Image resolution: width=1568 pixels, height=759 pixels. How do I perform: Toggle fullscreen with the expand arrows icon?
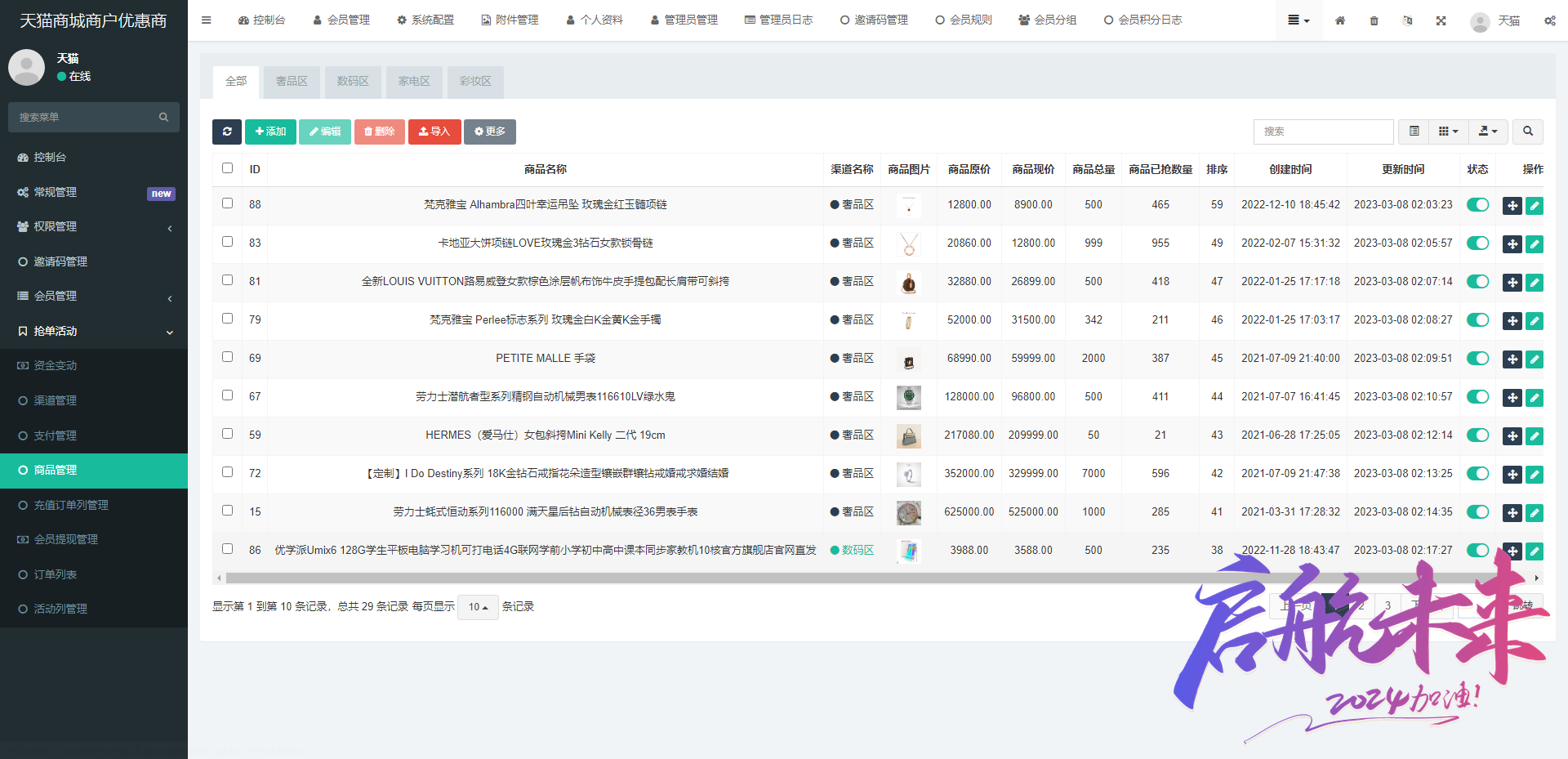point(1441,20)
